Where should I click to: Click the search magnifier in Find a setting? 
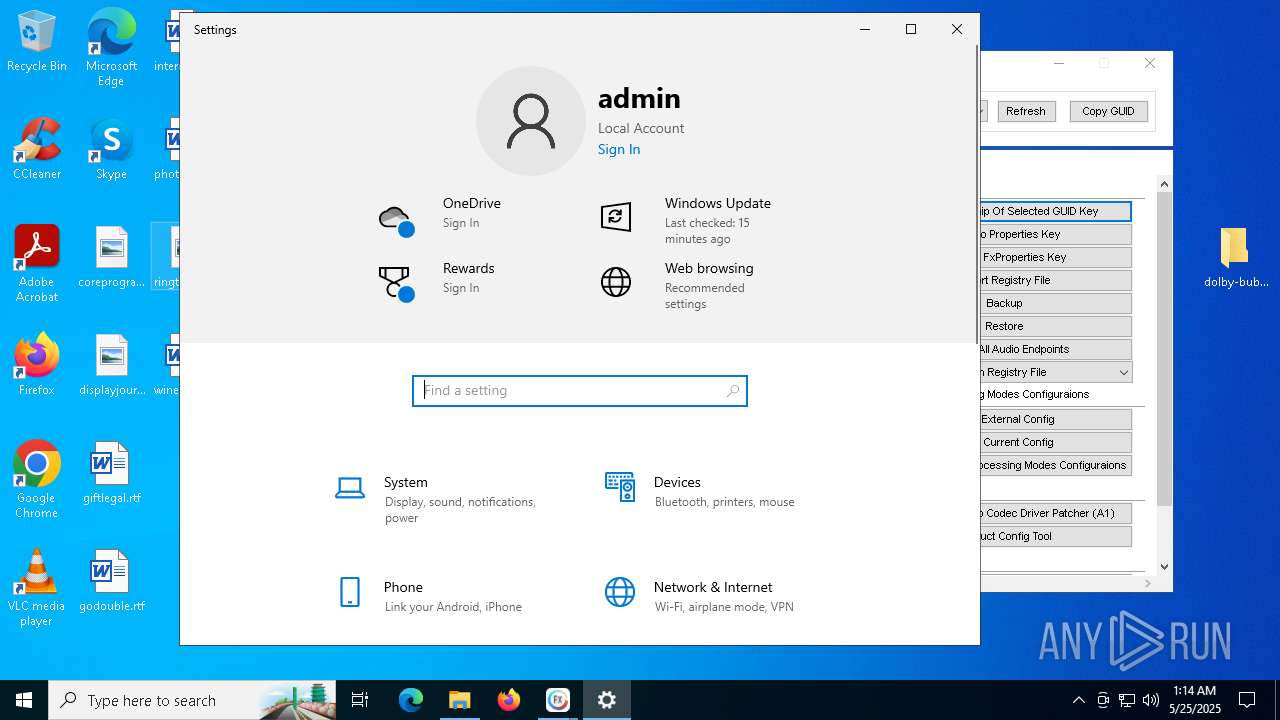tap(733, 391)
